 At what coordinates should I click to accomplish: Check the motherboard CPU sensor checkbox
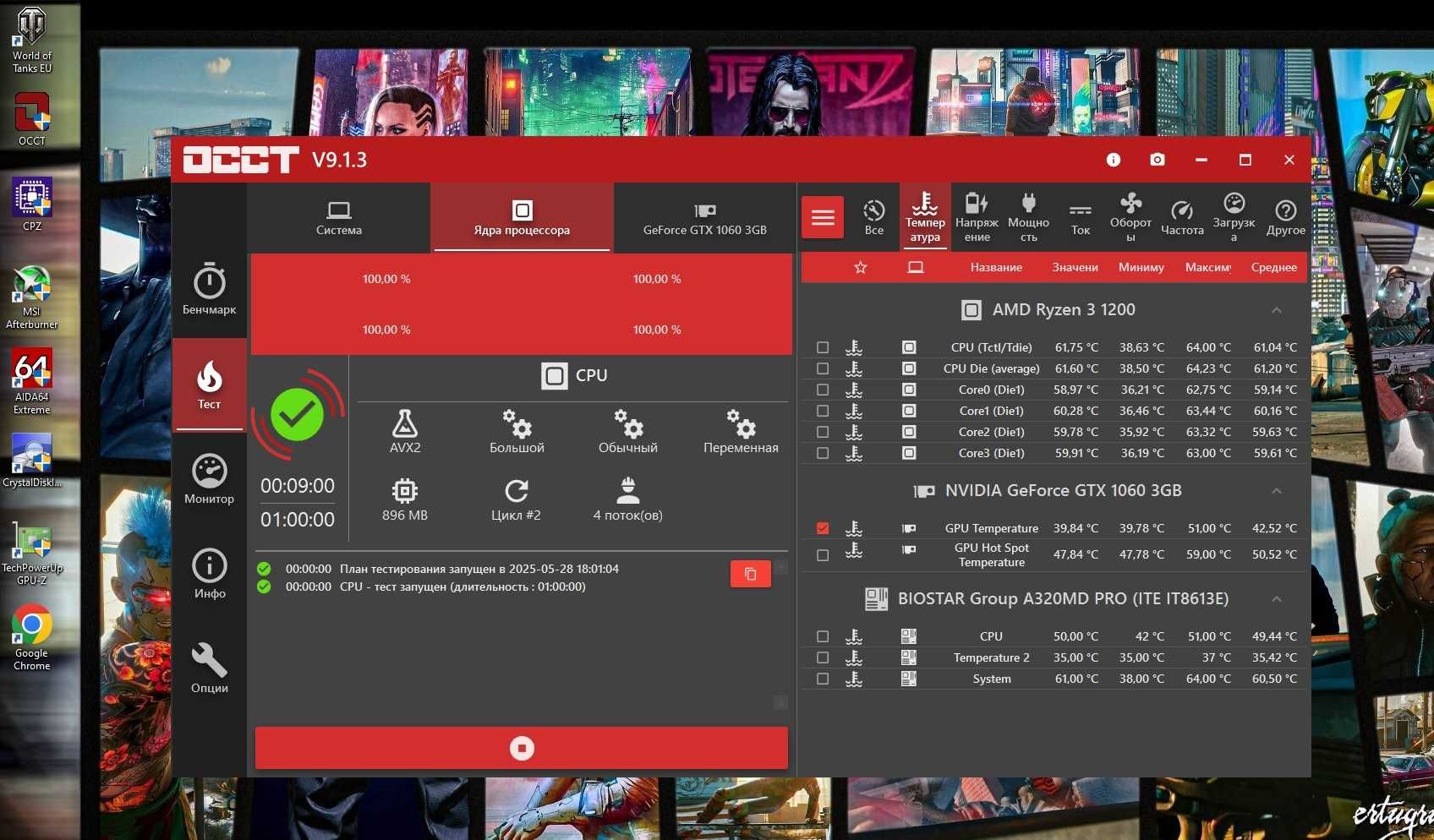coord(823,636)
